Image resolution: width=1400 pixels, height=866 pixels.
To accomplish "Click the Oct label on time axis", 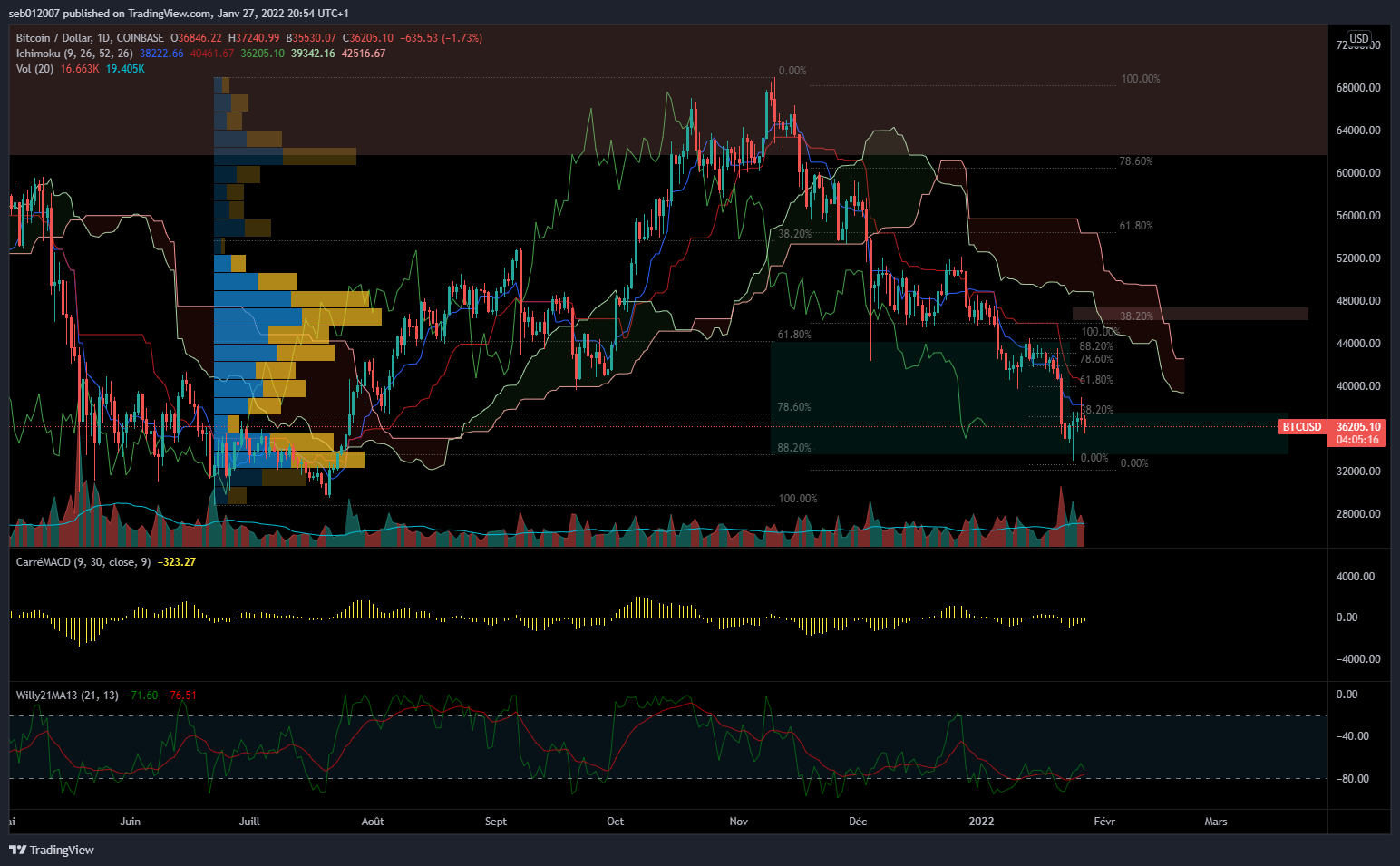I will [x=615, y=822].
